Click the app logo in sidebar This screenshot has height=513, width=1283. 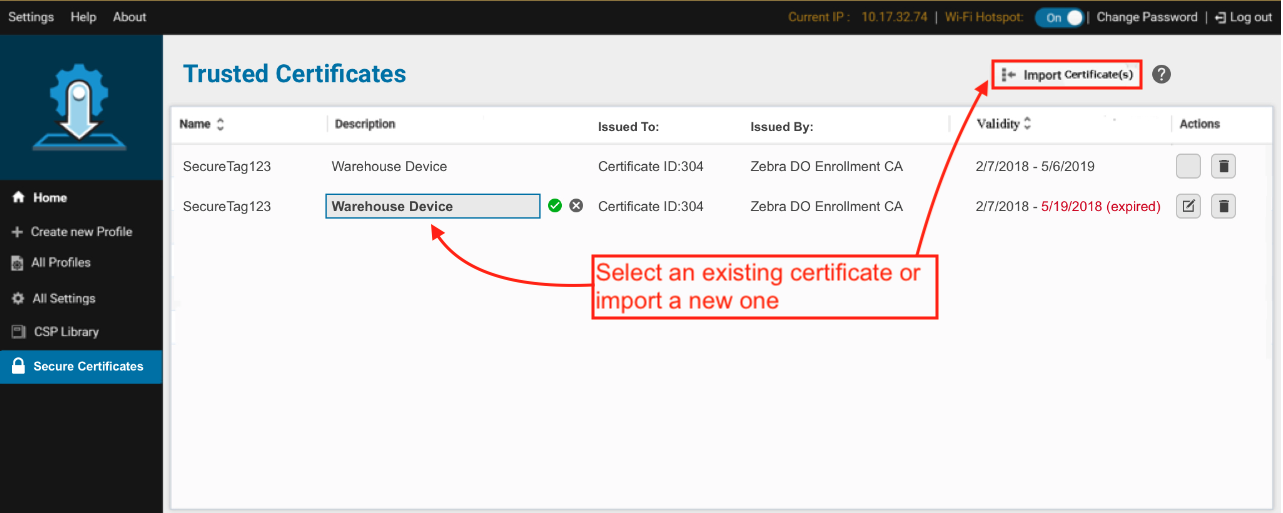click(x=80, y=107)
